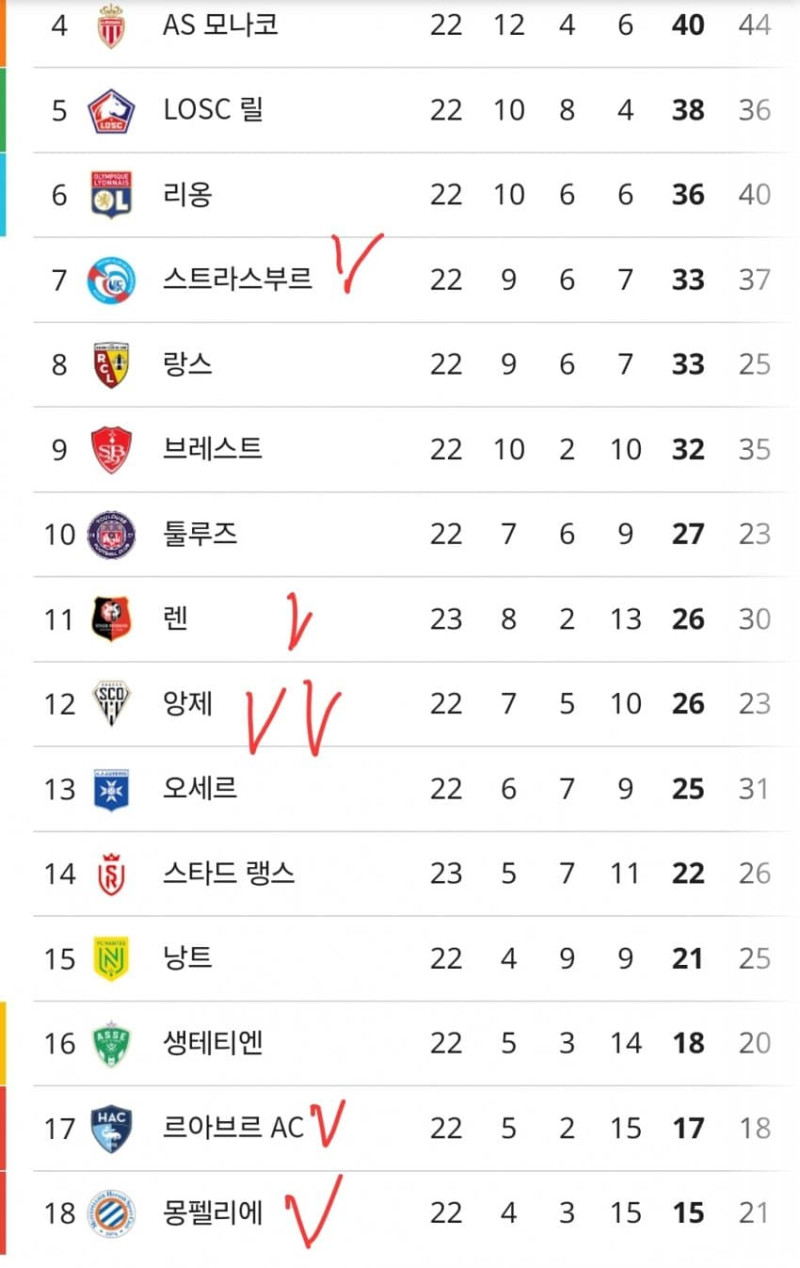Open the 리옹 team crest
This screenshot has width=800, height=1268.
tap(110, 195)
